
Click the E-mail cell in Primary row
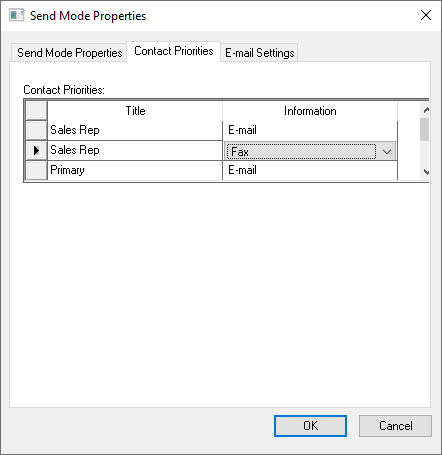[x=310, y=170]
